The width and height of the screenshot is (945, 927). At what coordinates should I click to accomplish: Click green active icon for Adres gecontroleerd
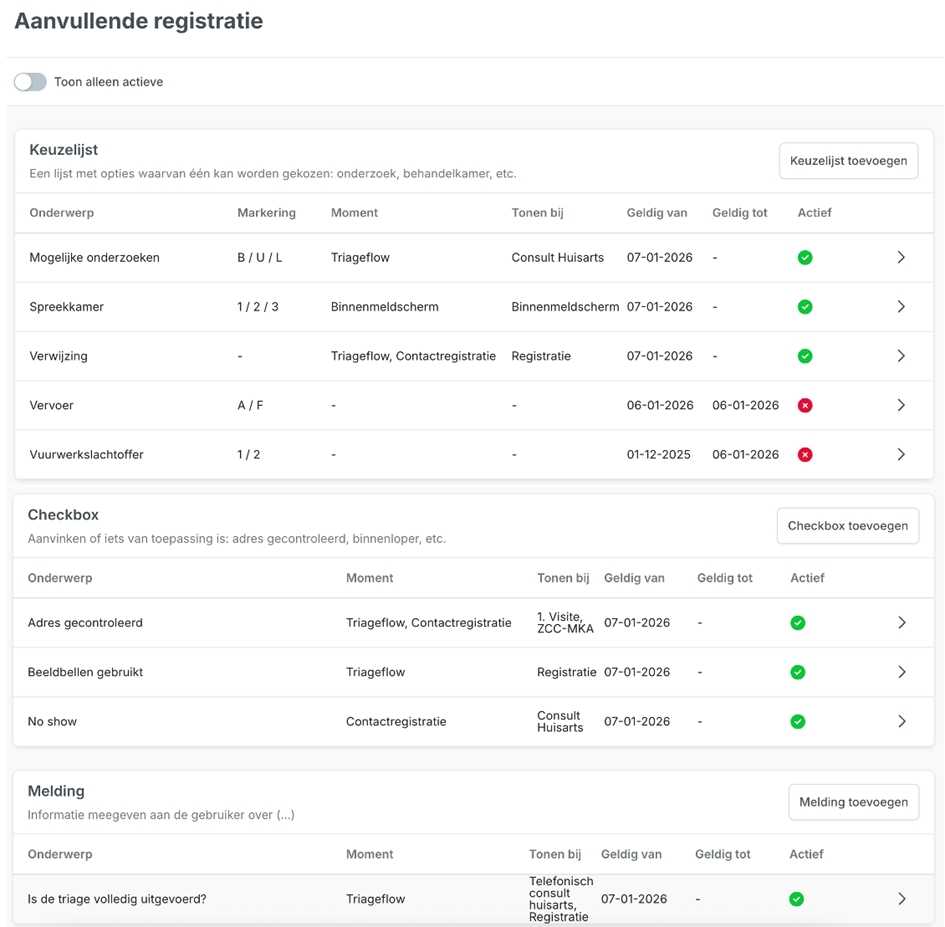798,623
